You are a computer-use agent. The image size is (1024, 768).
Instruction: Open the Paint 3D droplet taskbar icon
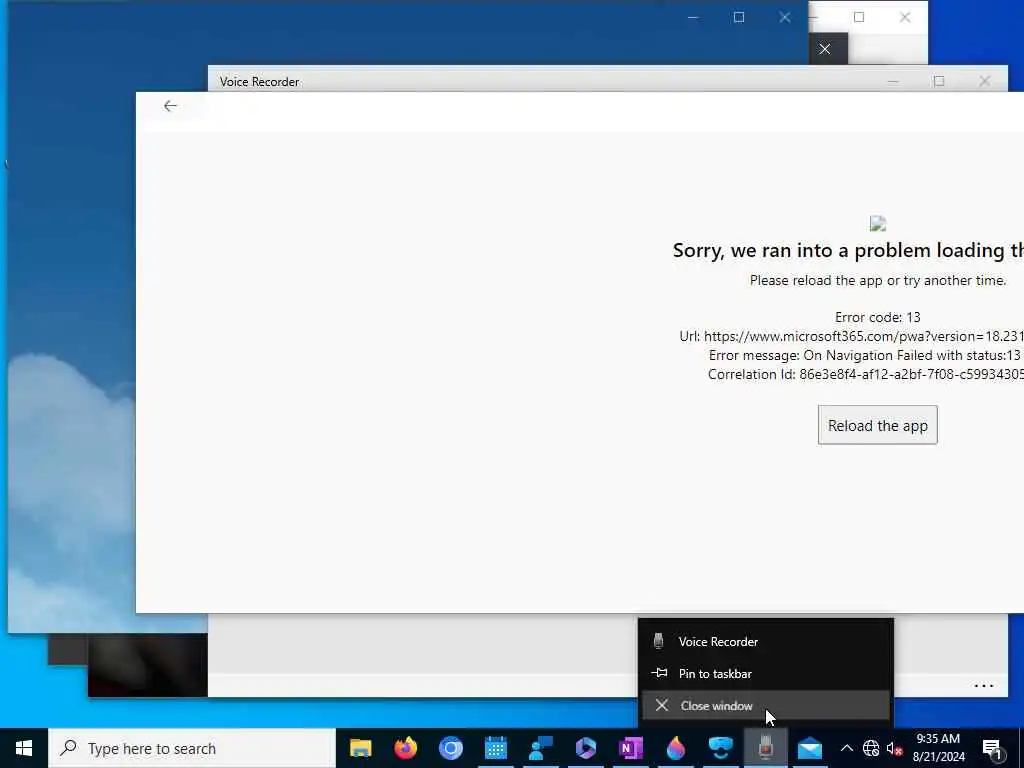click(676, 748)
